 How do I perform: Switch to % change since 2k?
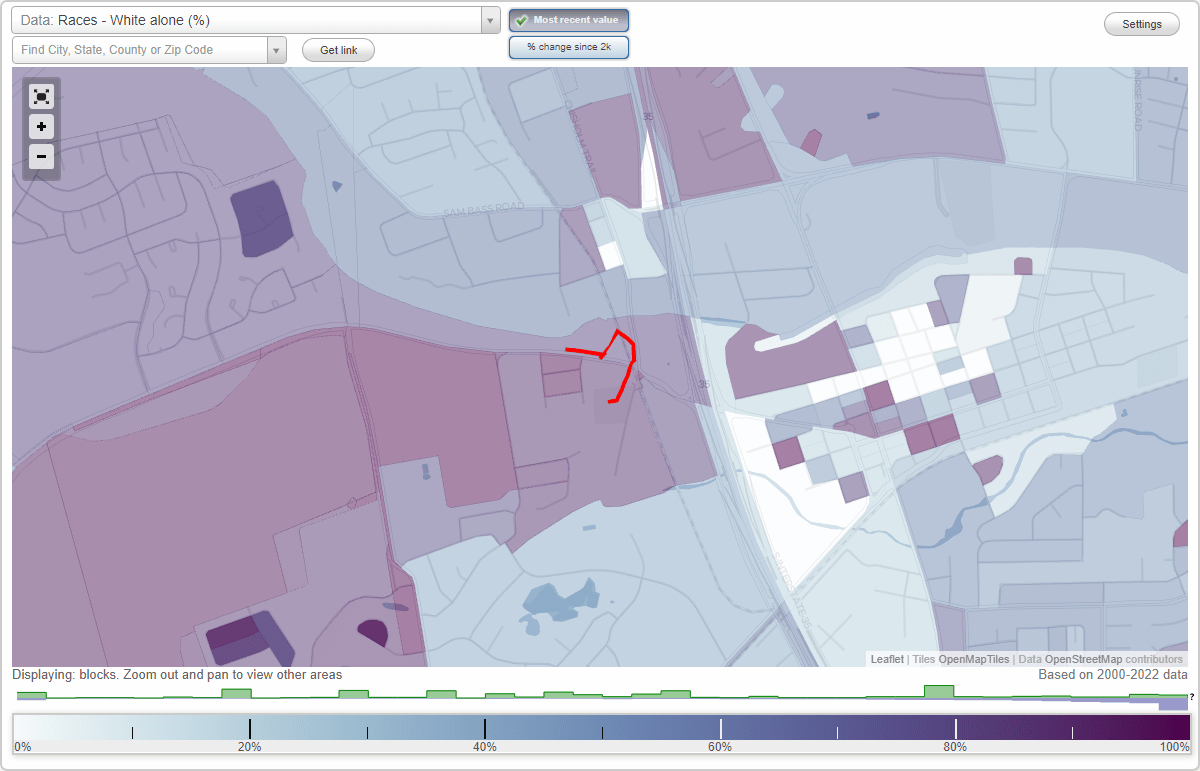(x=569, y=47)
